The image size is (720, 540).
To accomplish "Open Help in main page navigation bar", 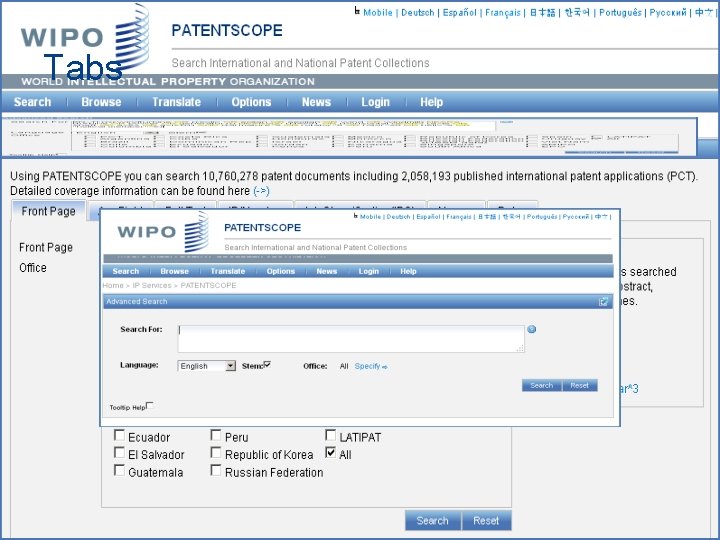I will (432, 102).
